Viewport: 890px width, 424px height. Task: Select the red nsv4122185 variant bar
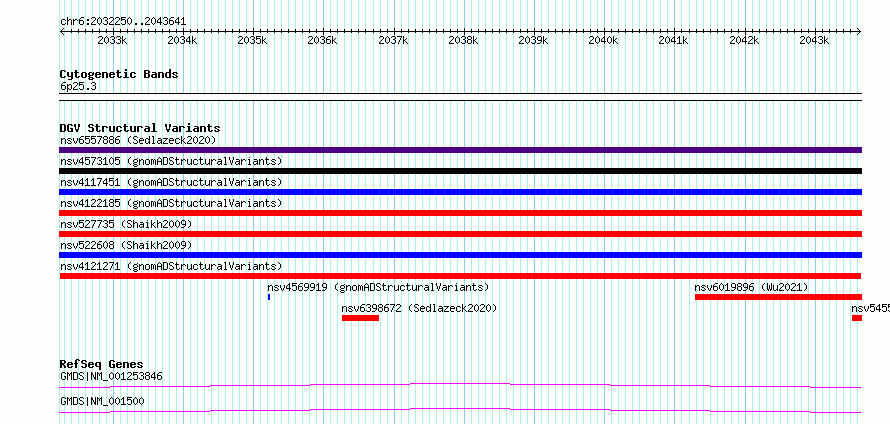460,213
